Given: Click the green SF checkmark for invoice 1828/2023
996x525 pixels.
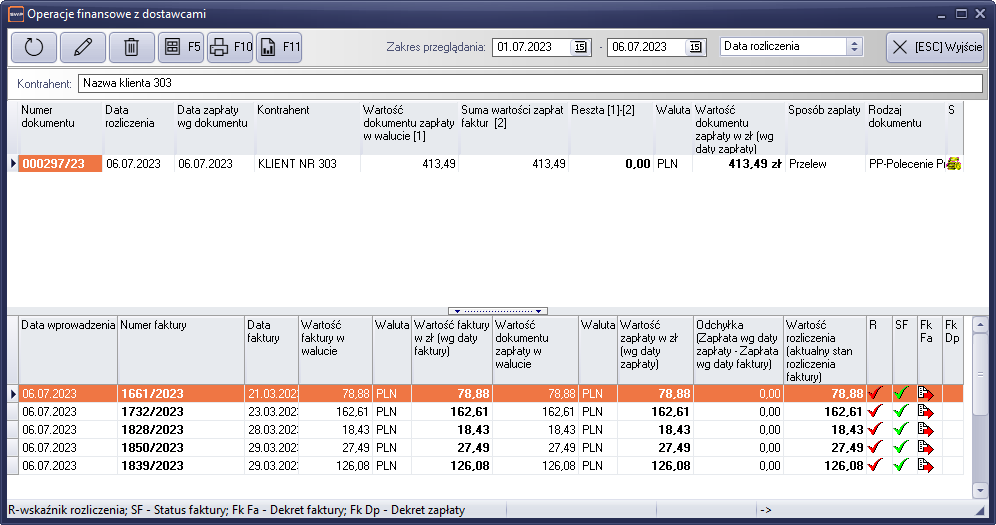Looking at the screenshot, I should pos(901,429).
